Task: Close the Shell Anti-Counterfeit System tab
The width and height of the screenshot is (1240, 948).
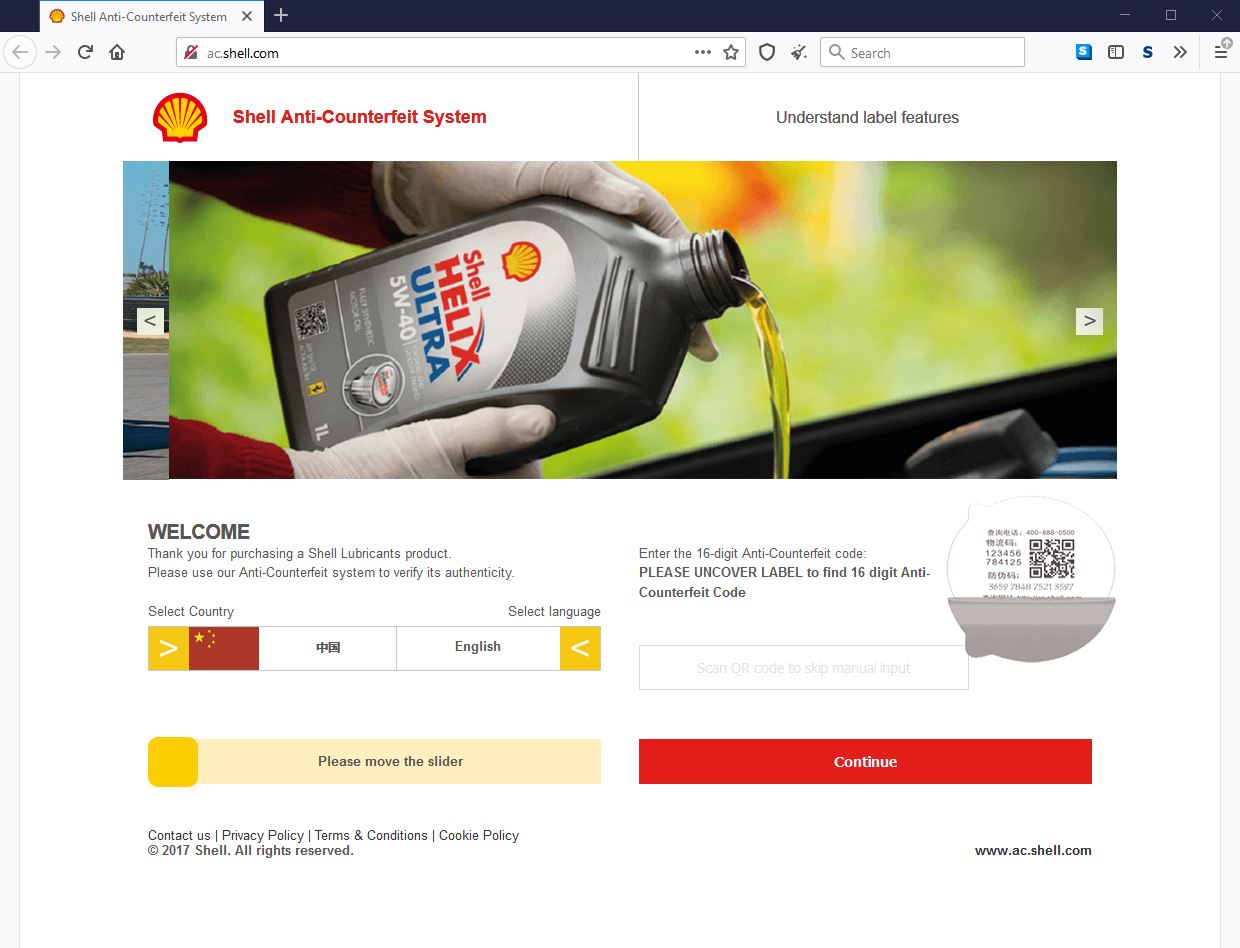Action: [247, 16]
